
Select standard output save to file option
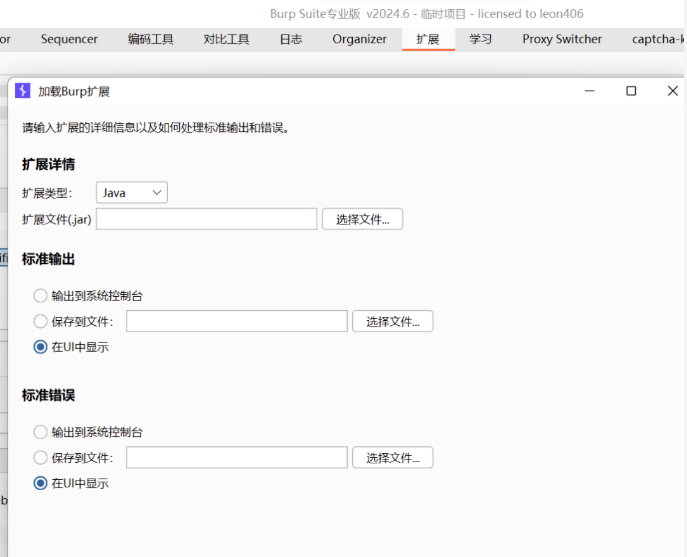(x=40, y=321)
